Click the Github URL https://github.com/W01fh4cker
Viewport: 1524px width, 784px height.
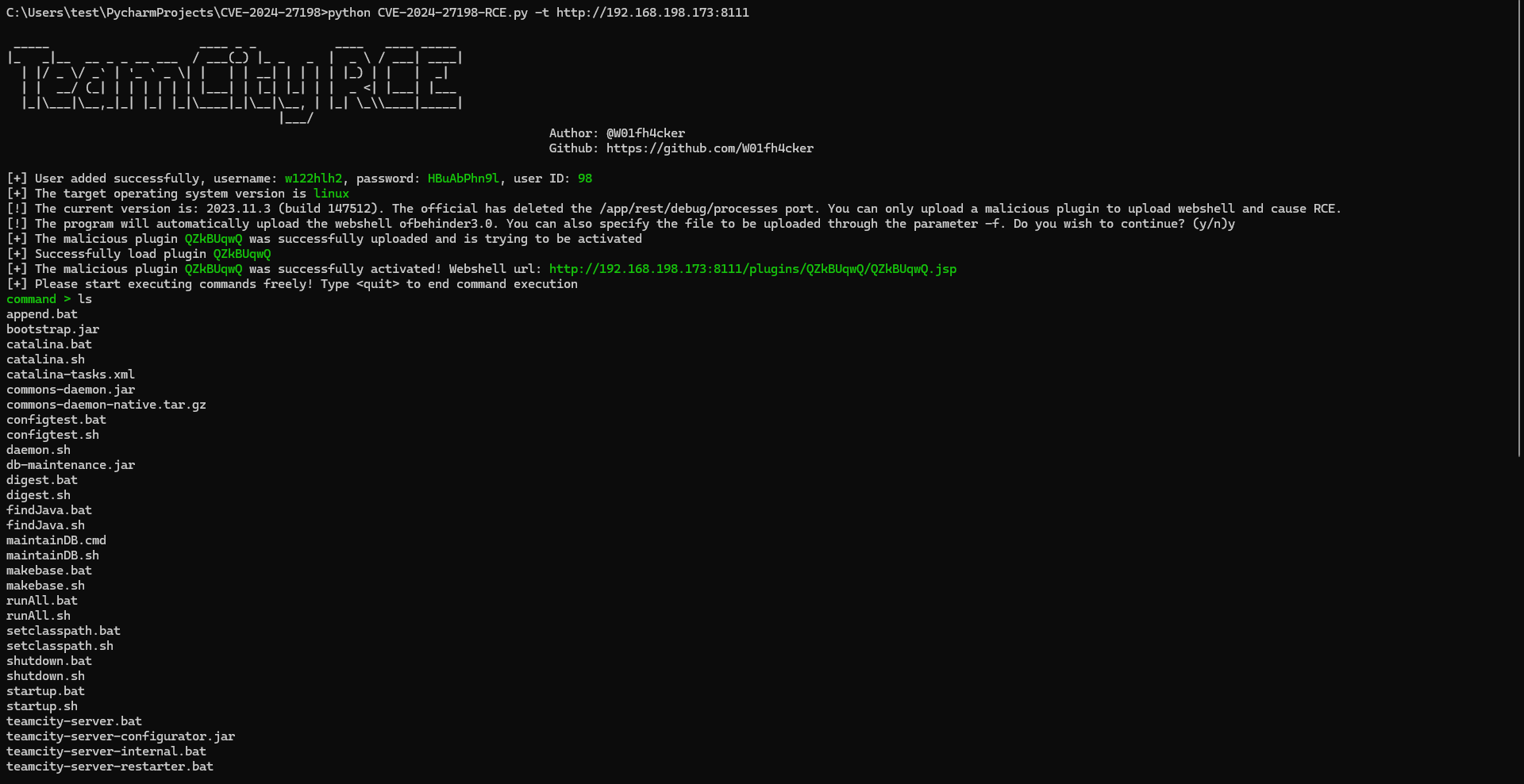[x=710, y=148]
